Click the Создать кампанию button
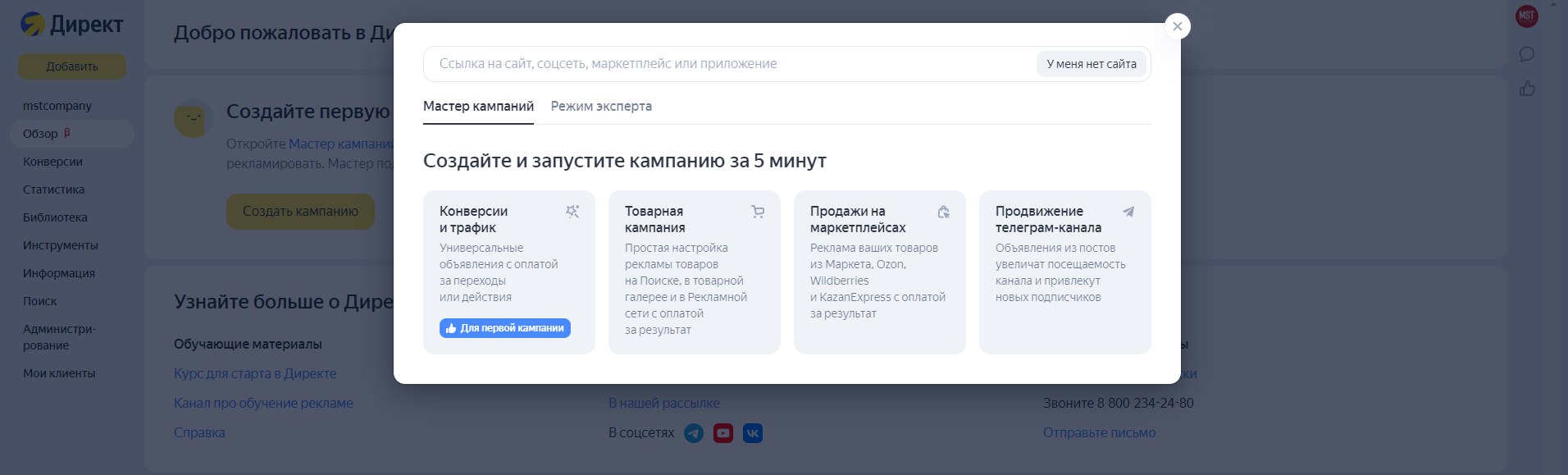The width and height of the screenshot is (1568, 475). pos(300,212)
